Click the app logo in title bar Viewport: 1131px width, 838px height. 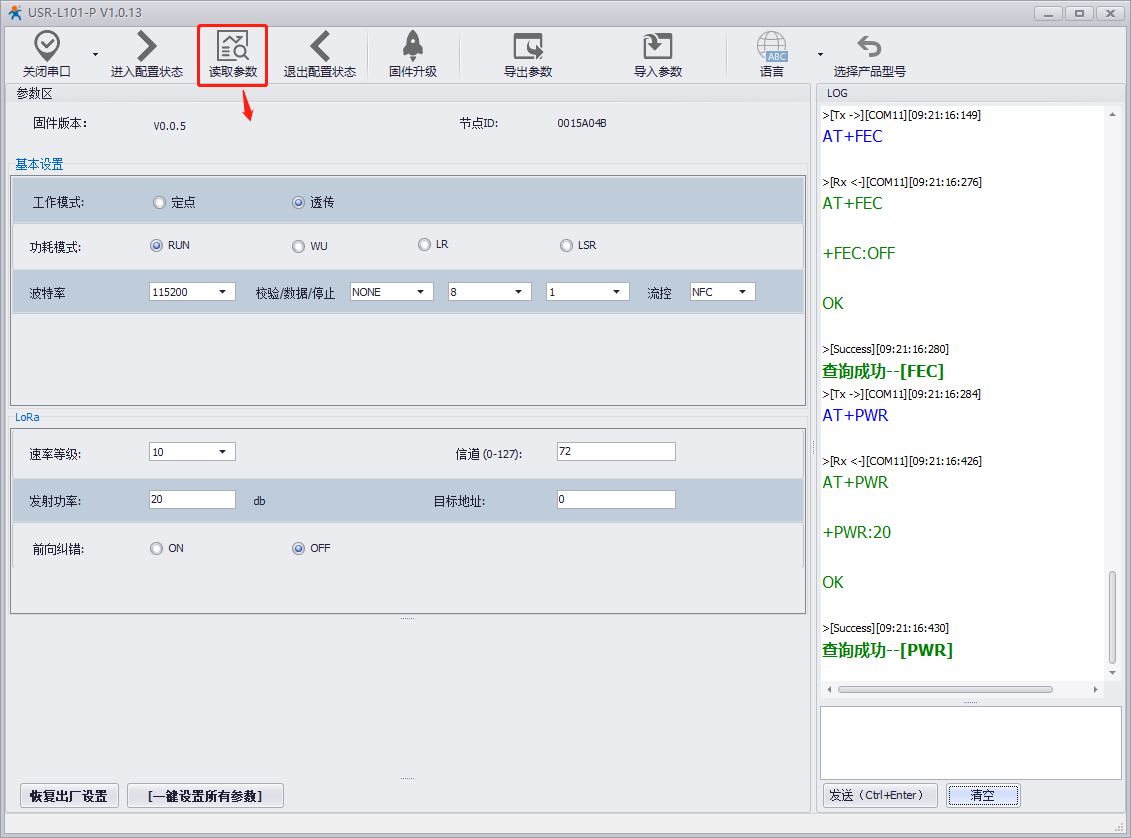coord(14,12)
